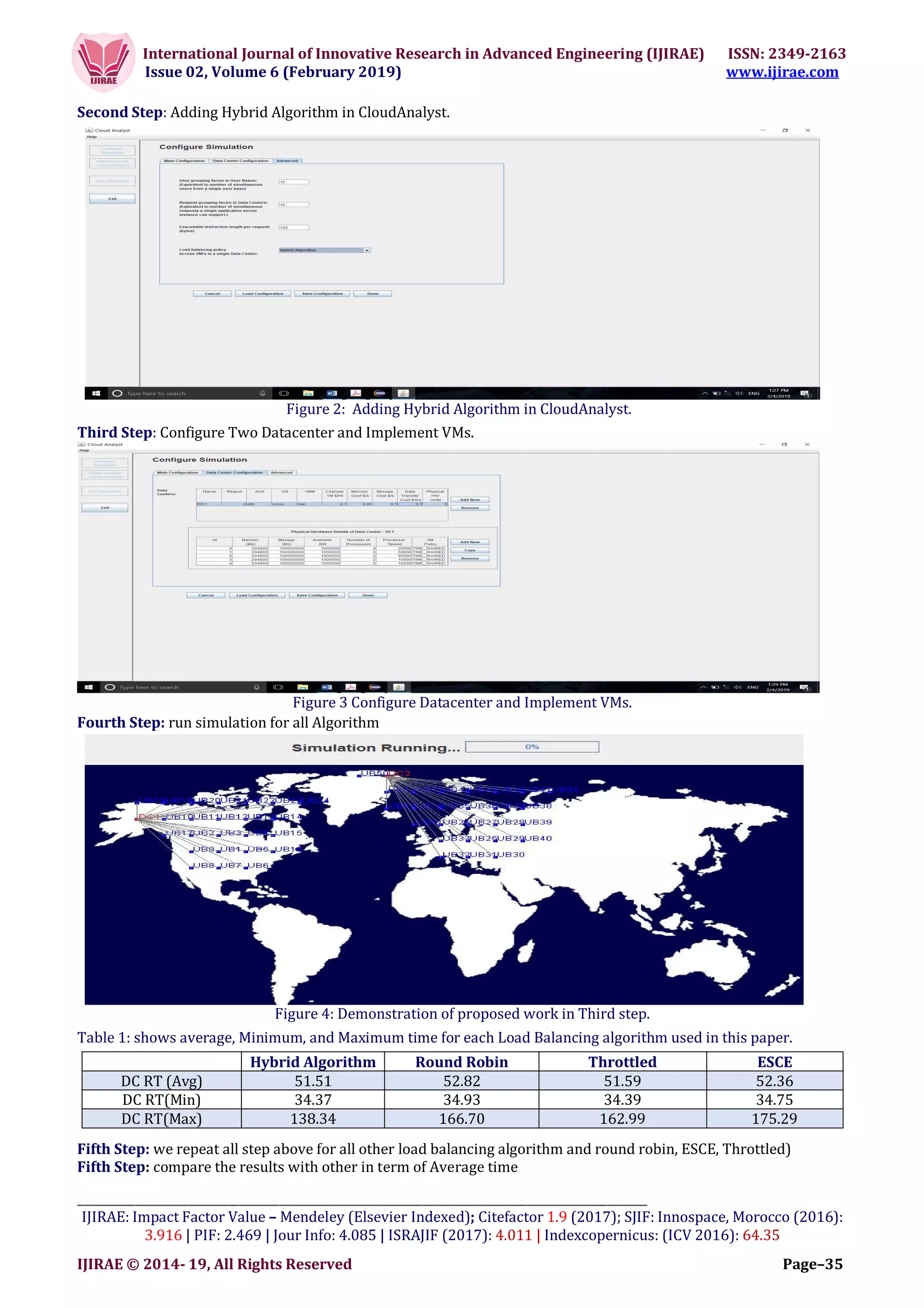Click Add New beside the Data Centers table
The width and height of the screenshot is (924, 1308).
[470, 500]
